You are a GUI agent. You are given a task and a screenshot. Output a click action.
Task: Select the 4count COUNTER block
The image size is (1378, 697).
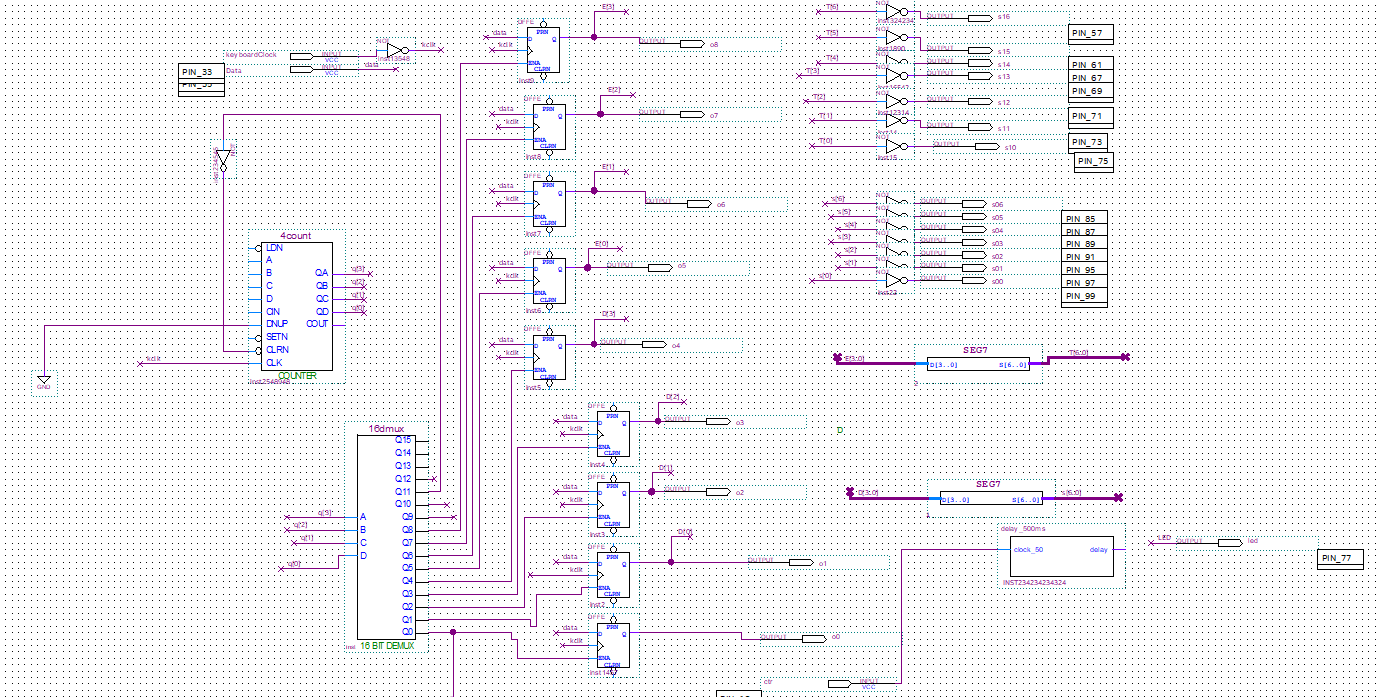coord(296,305)
